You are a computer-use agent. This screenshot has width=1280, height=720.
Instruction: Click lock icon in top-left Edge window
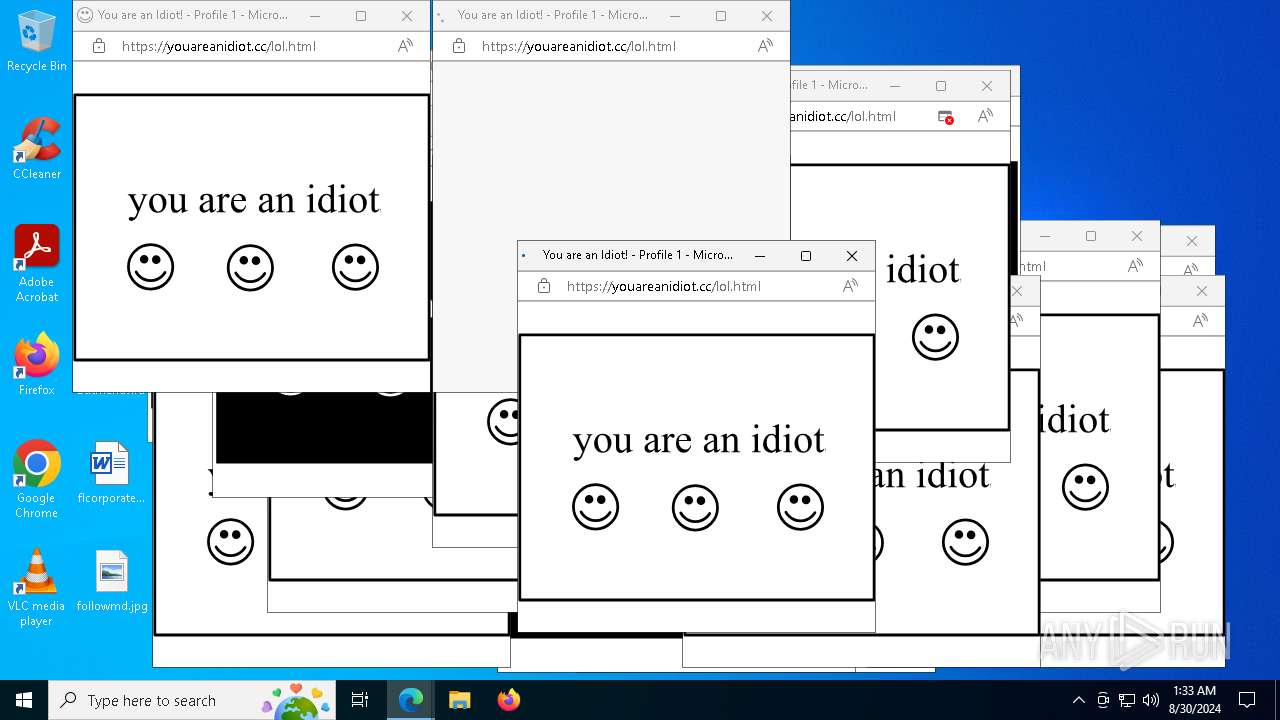click(99, 46)
